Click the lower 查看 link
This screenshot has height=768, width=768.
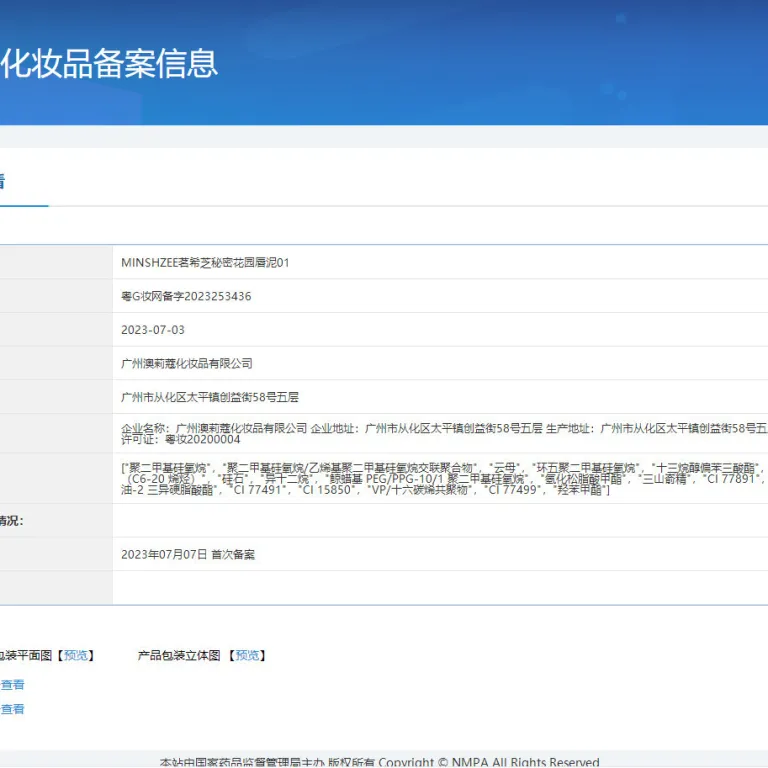click(x=12, y=709)
